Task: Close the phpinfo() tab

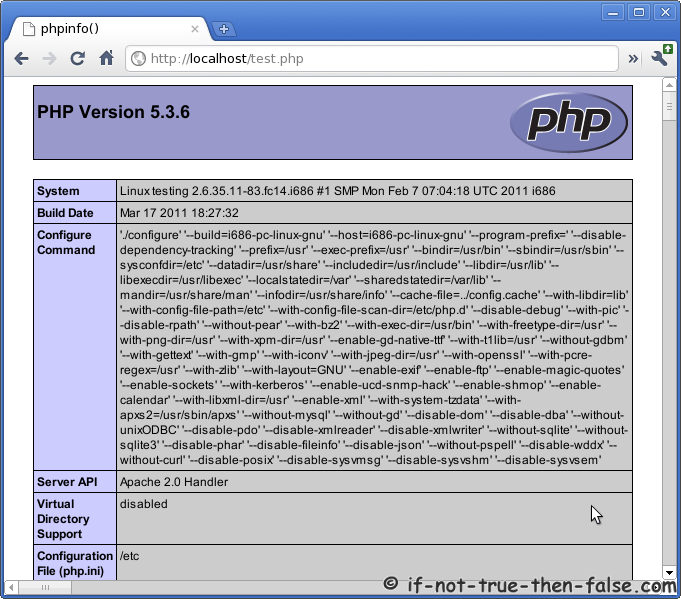Action: 195,29
